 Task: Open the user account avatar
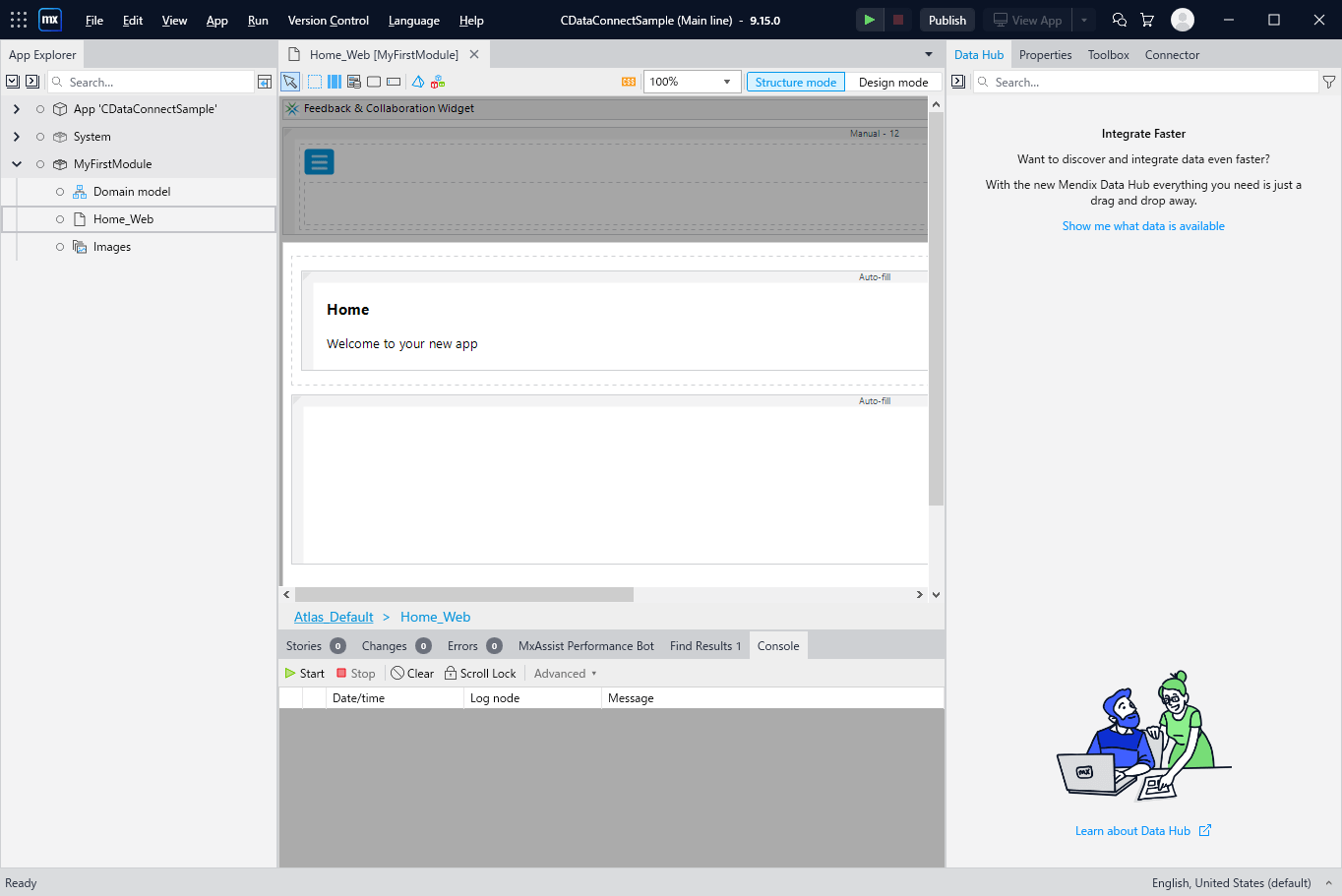click(x=1183, y=20)
